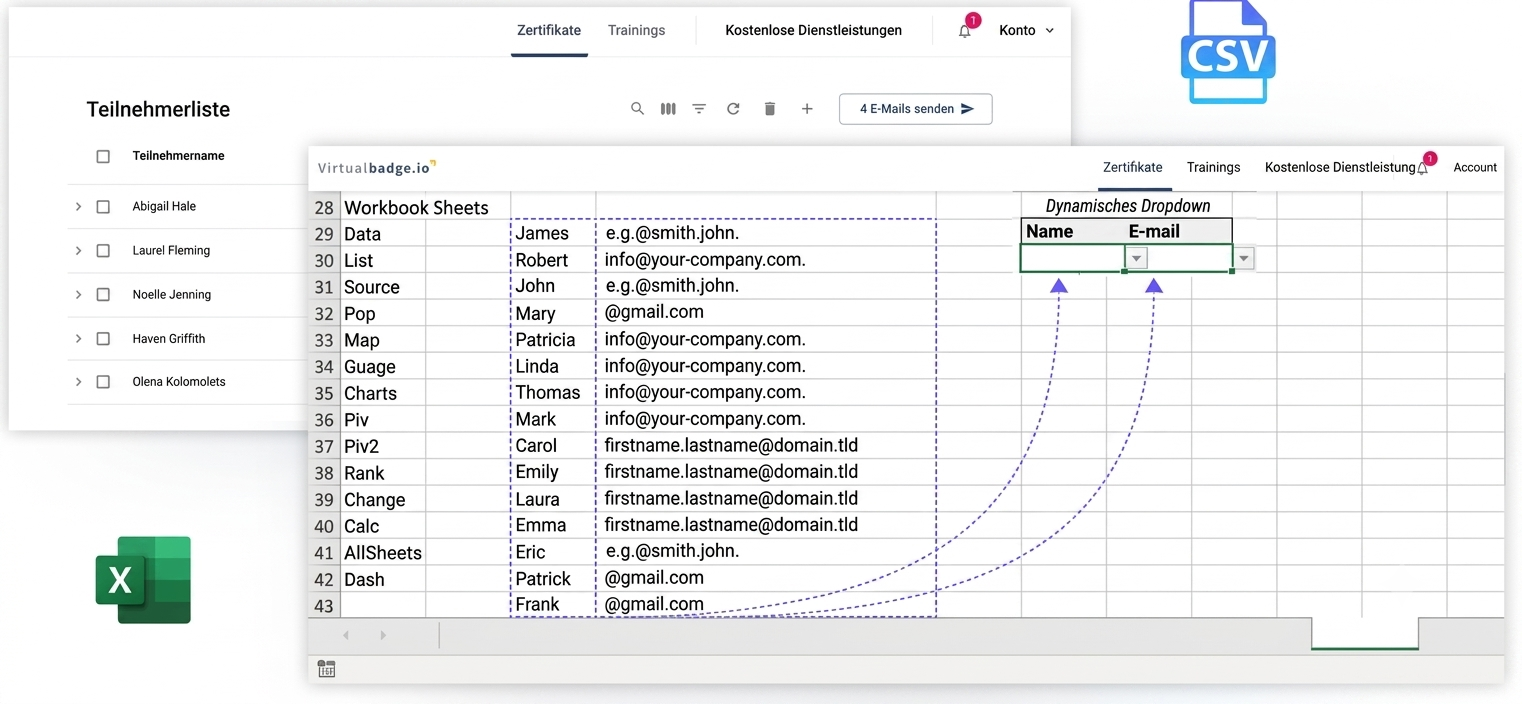The width and height of the screenshot is (1522, 704).
Task: Select the E-mail dropdown input cell
Action: [1179, 259]
